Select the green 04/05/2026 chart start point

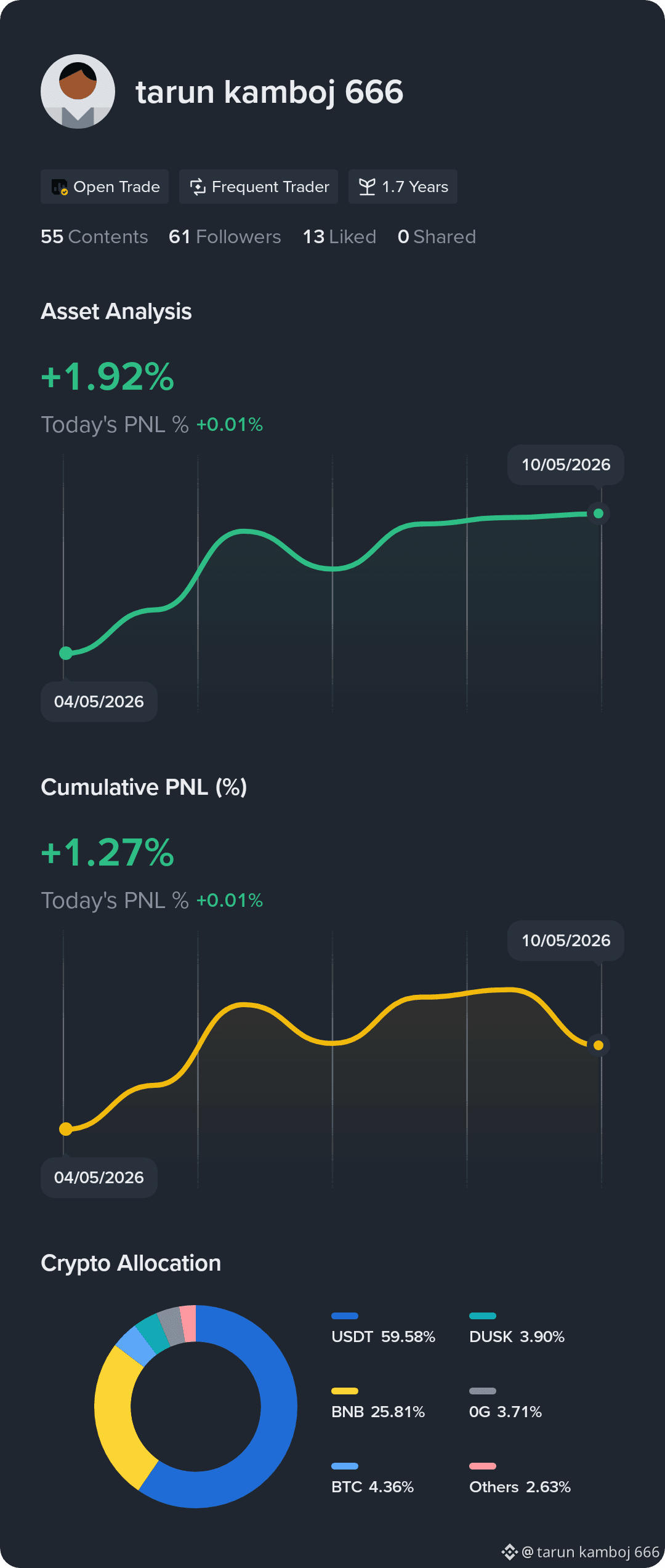click(x=66, y=653)
